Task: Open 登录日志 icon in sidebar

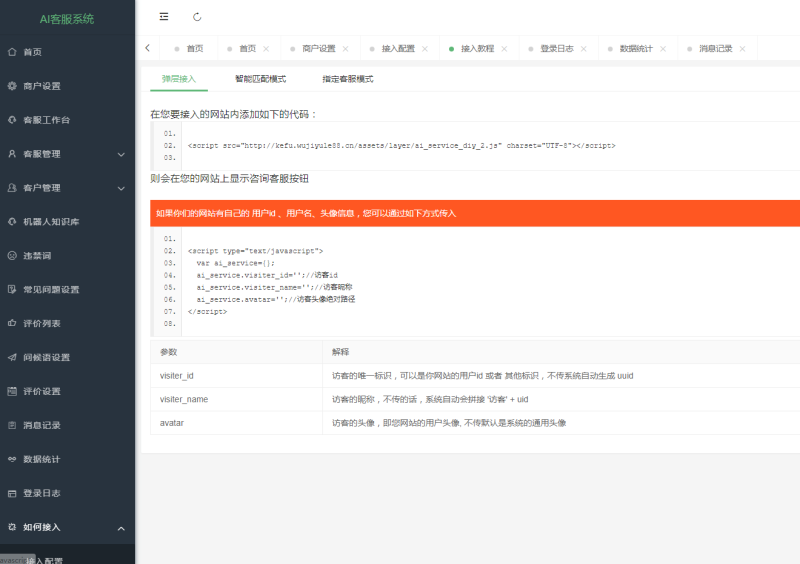Action: [x=12, y=493]
